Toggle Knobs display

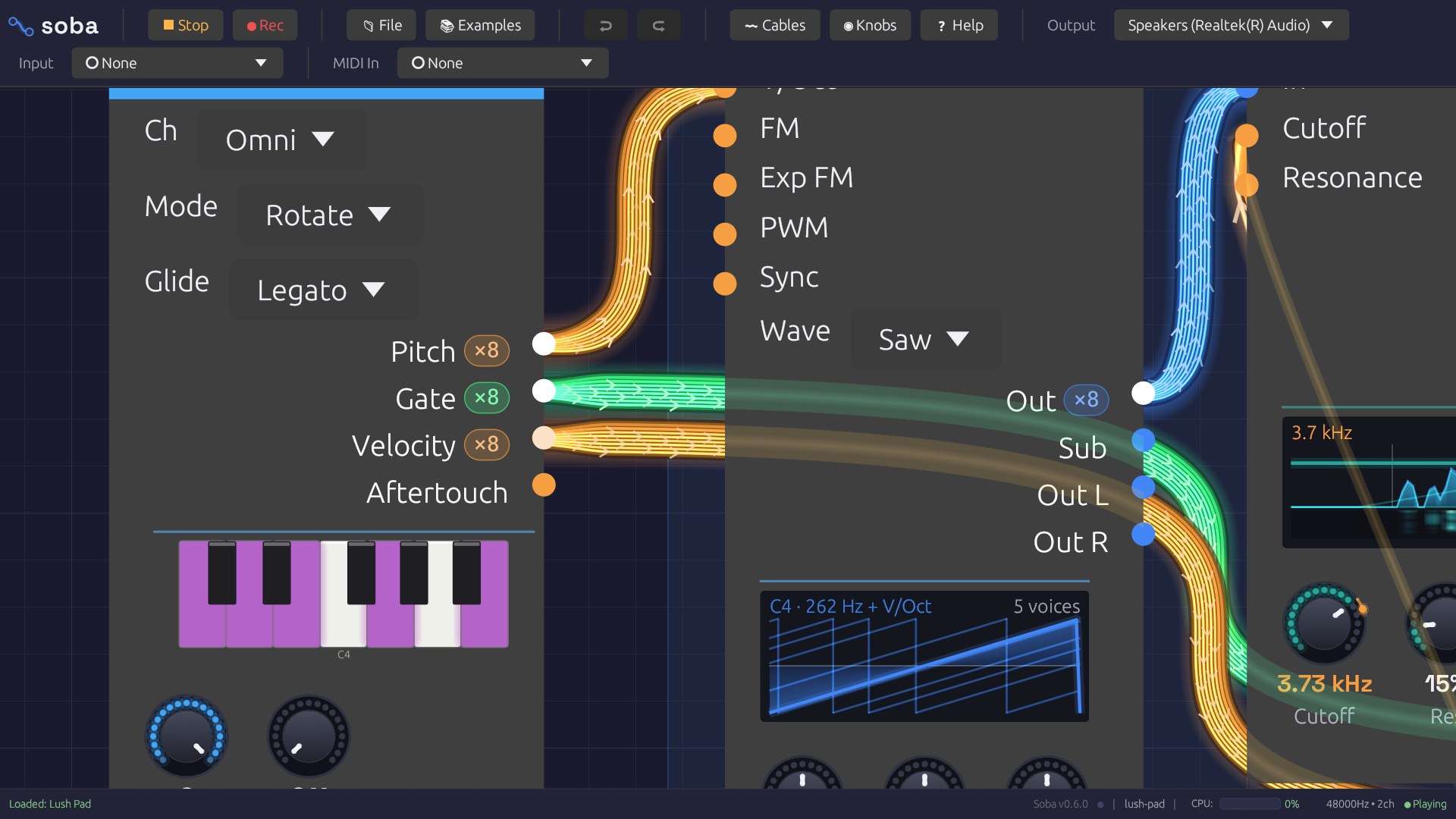click(870, 25)
